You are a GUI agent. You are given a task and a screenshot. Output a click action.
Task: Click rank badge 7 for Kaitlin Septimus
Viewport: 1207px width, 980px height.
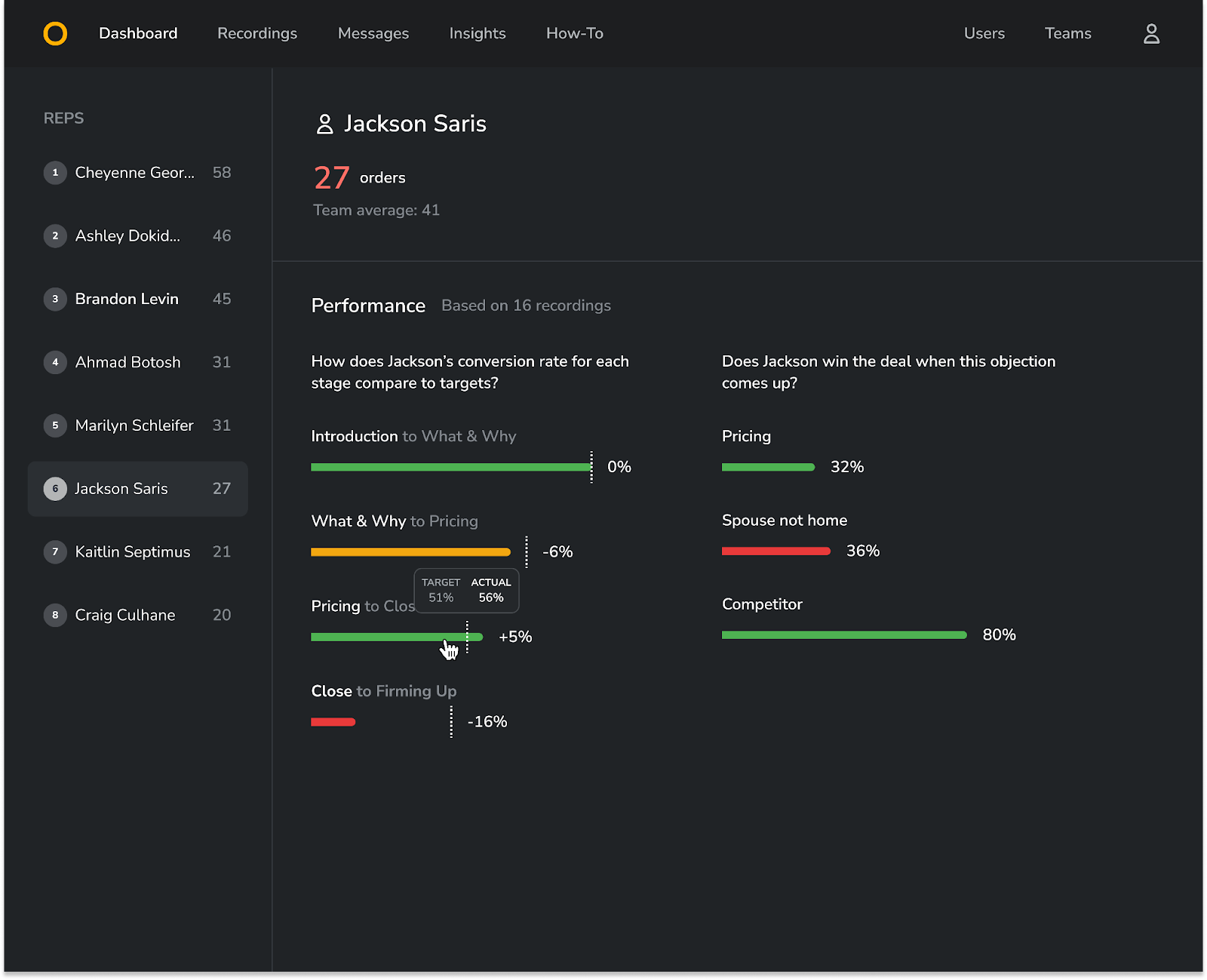point(55,552)
